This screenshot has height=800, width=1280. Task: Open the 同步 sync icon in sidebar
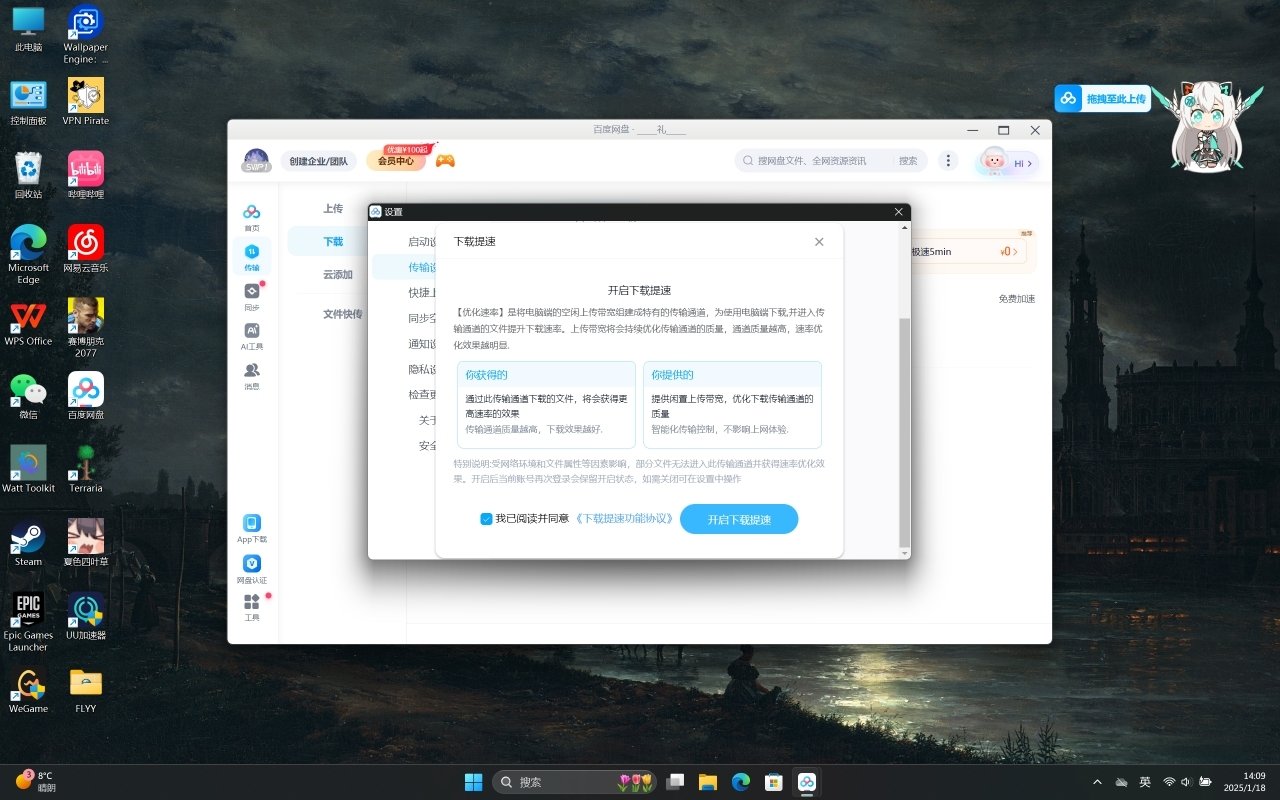(251, 296)
